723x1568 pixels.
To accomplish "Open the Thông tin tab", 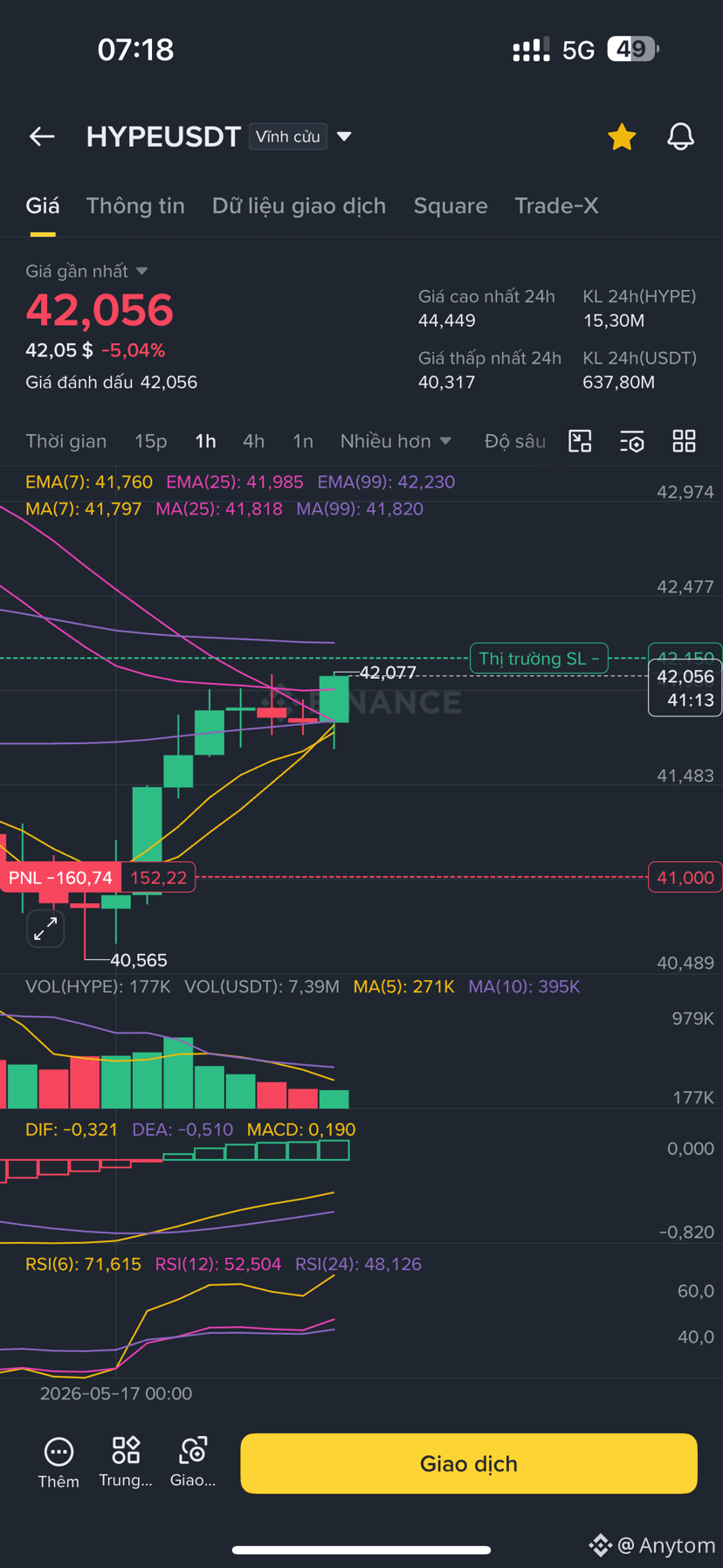I will coord(135,206).
